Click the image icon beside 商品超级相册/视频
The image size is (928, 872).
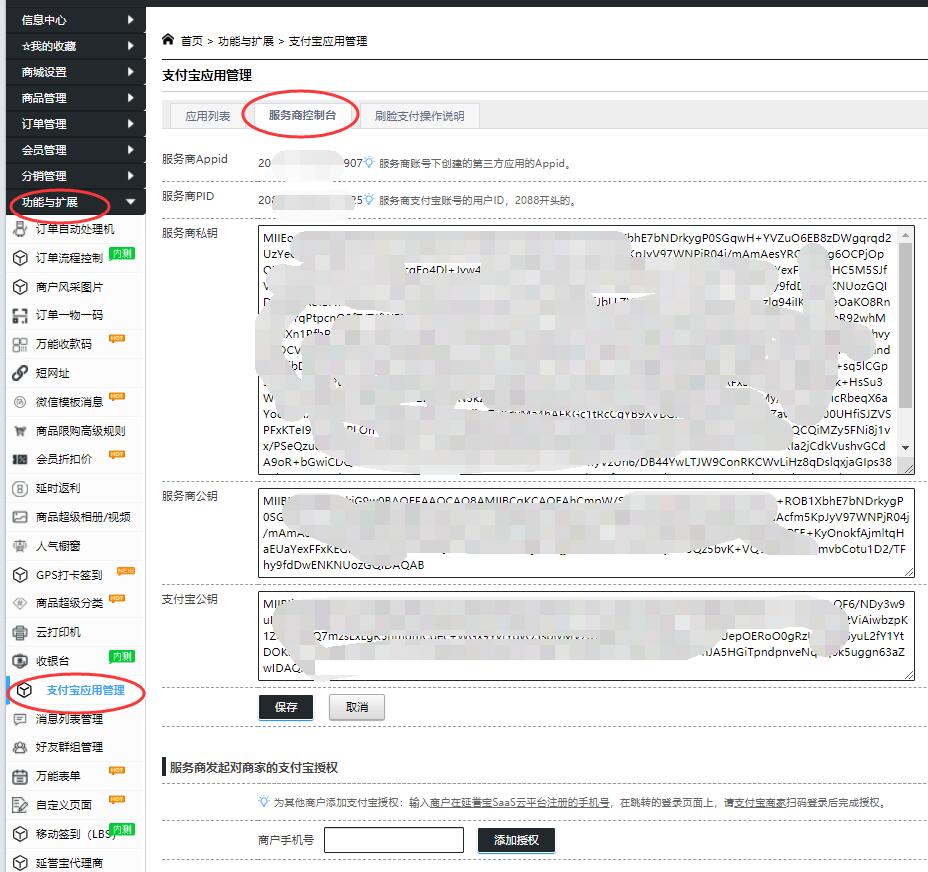click(x=20, y=517)
